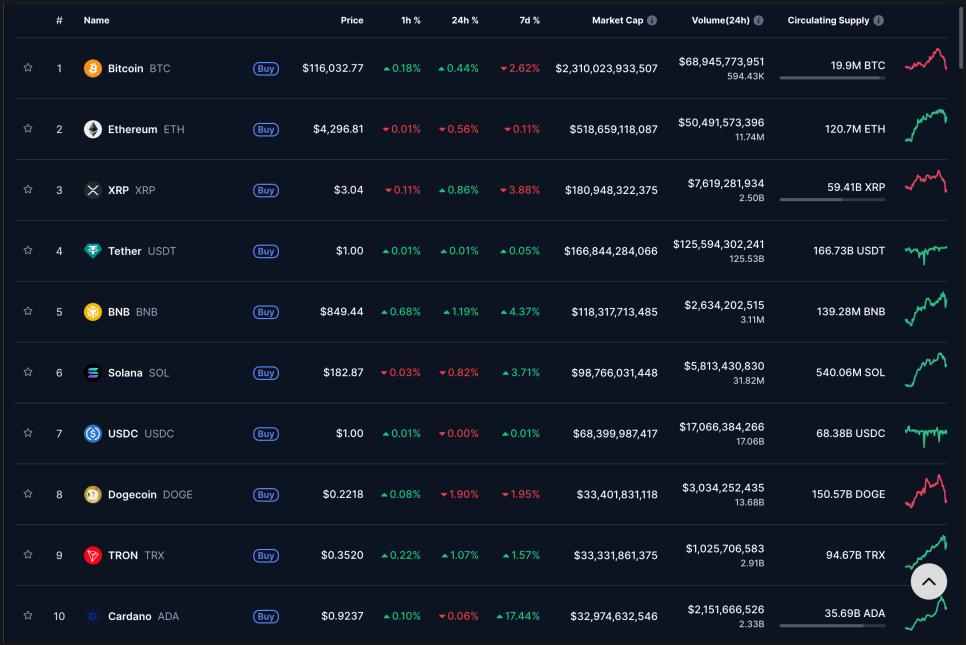The image size is (966, 645).
Task: Click the Buy button for BNB
Action: [x=266, y=312]
